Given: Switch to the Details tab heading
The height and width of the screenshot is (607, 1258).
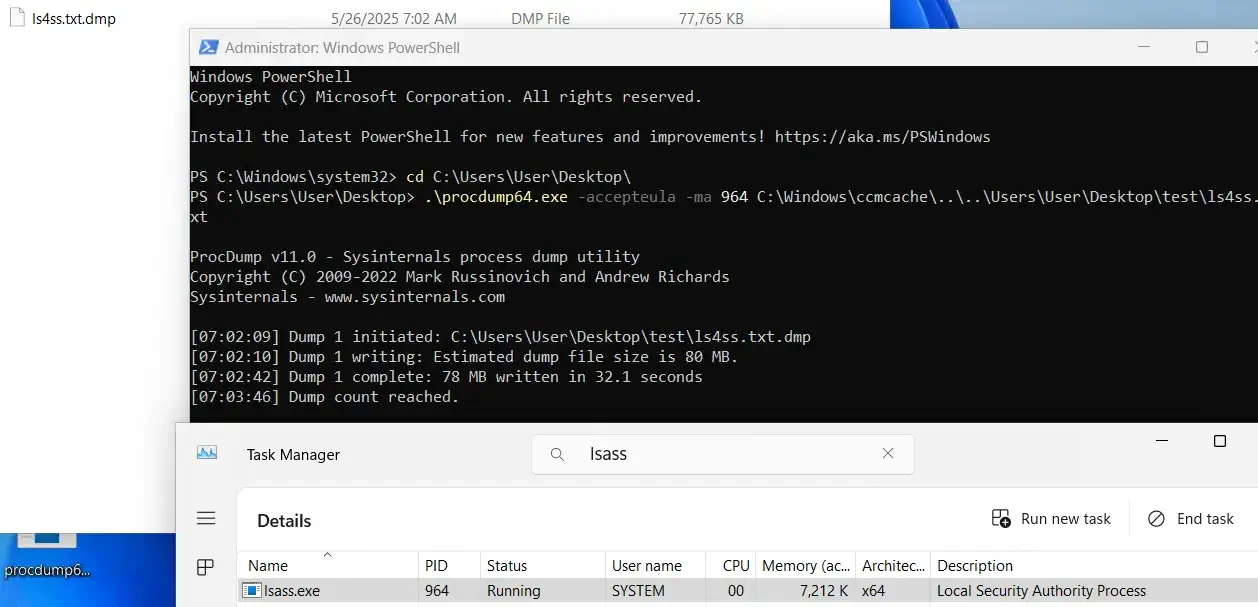Looking at the screenshot, I should coord(283,520).
